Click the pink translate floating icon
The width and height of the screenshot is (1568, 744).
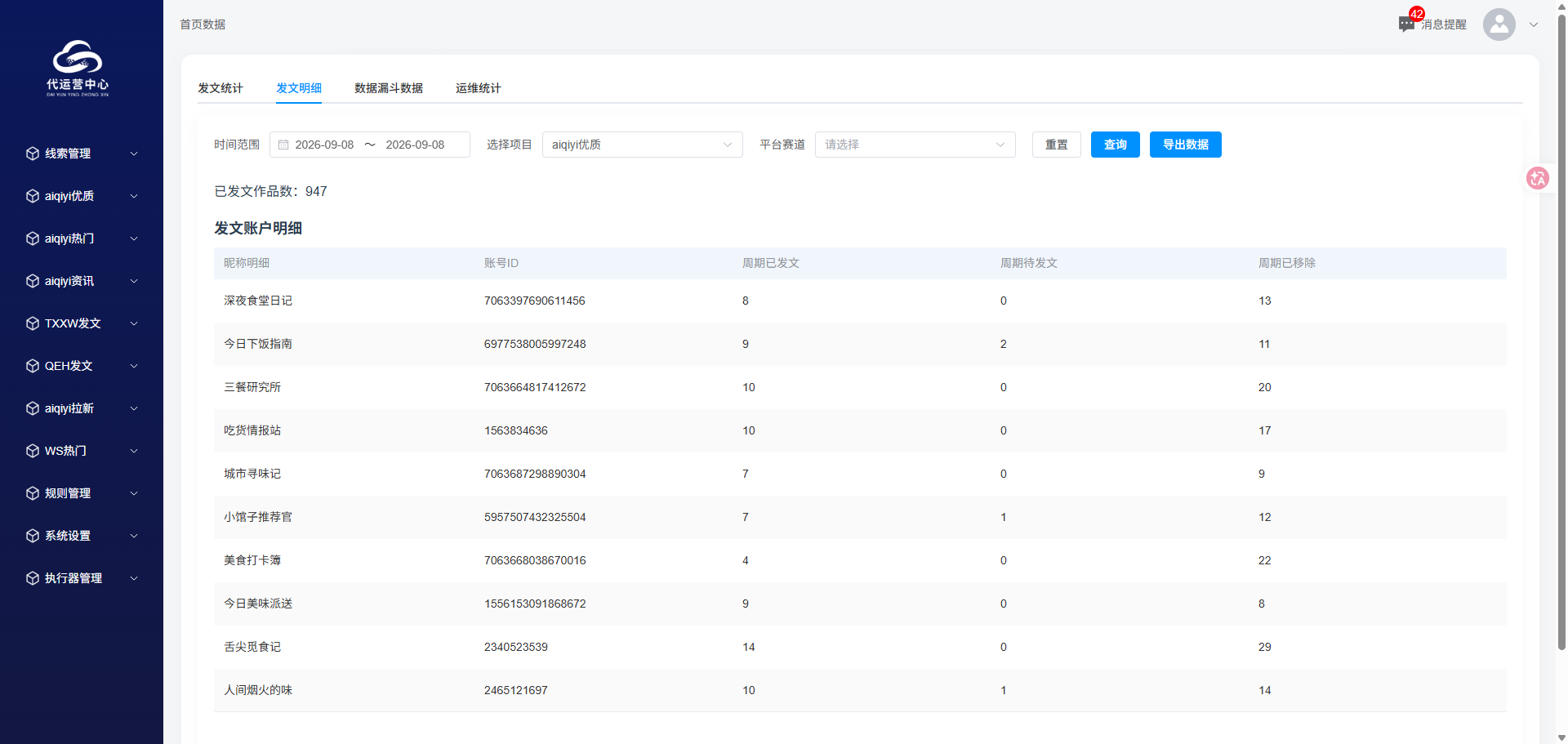pos(1538,178)
